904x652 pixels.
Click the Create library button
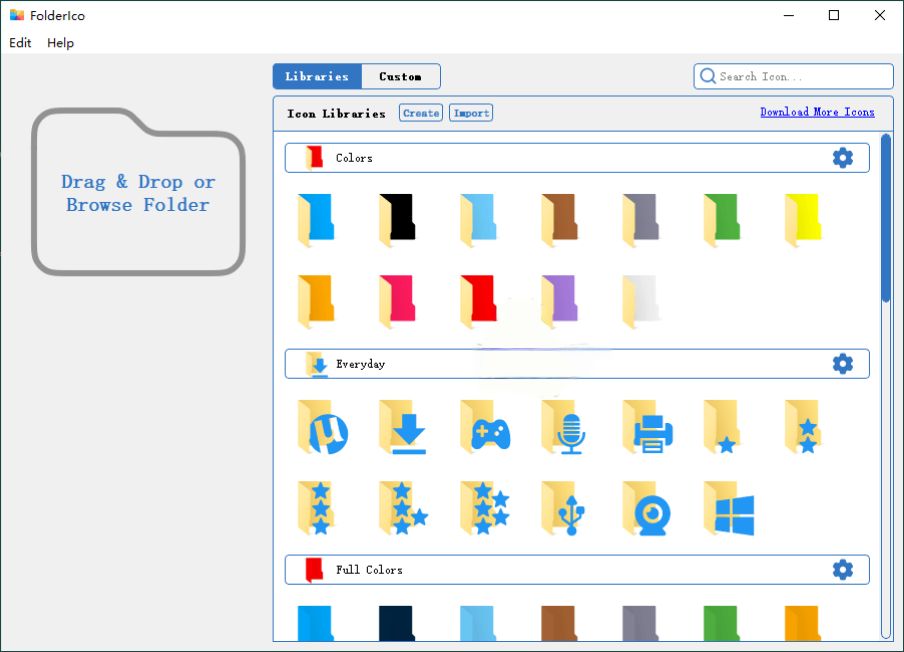pos(421,113)
